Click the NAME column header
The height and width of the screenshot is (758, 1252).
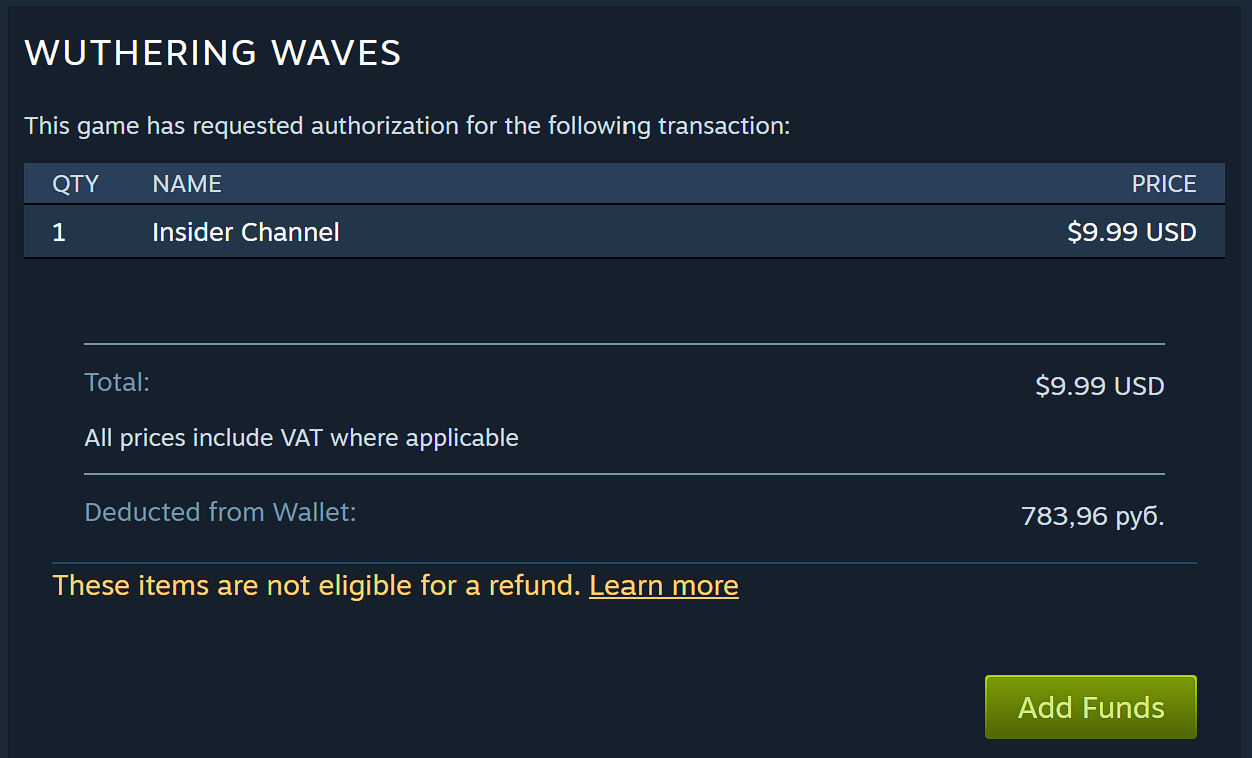coord(187,184)
